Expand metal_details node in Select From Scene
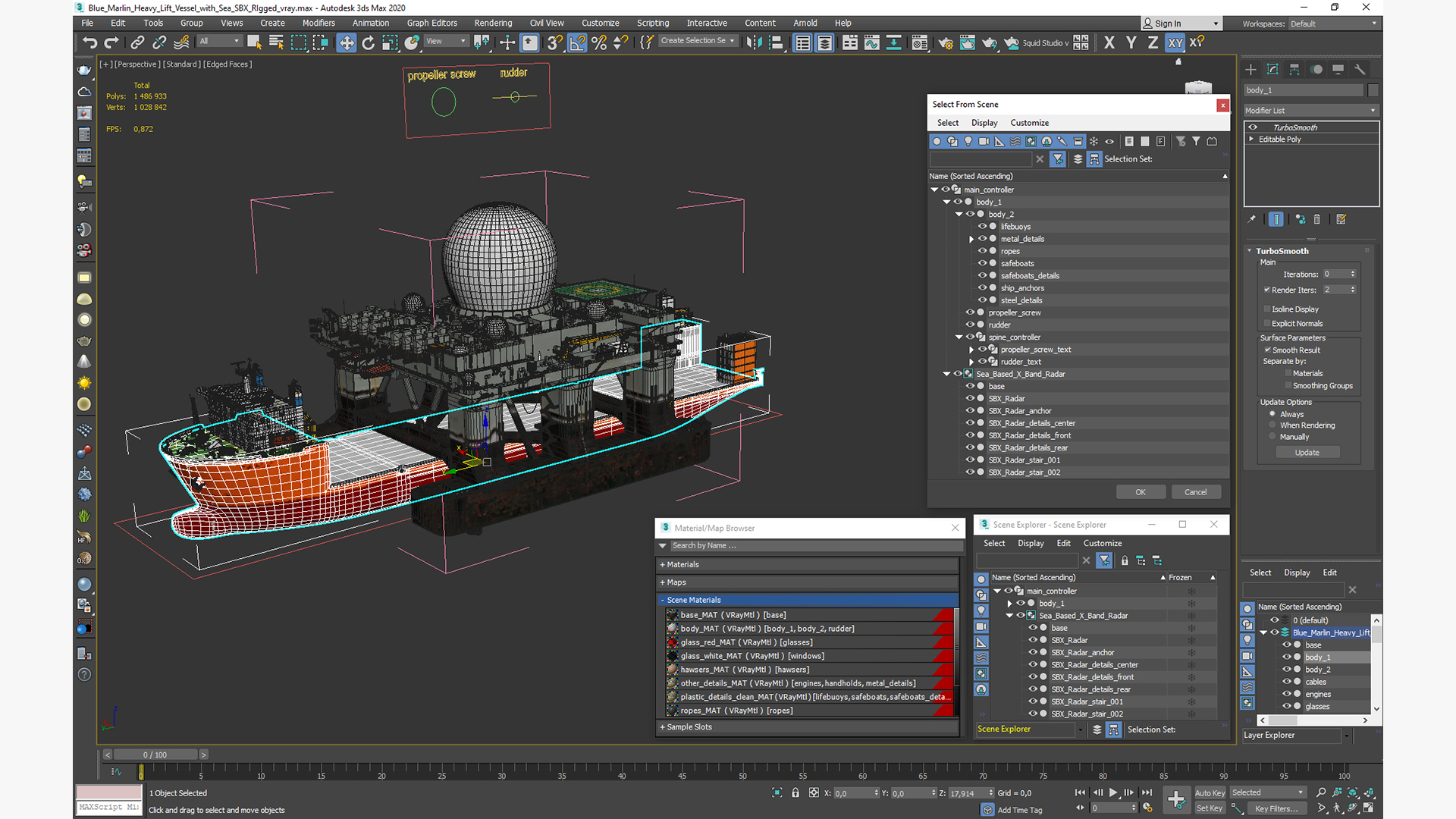The image size is (1456, 819). click(x=971, y=239)
